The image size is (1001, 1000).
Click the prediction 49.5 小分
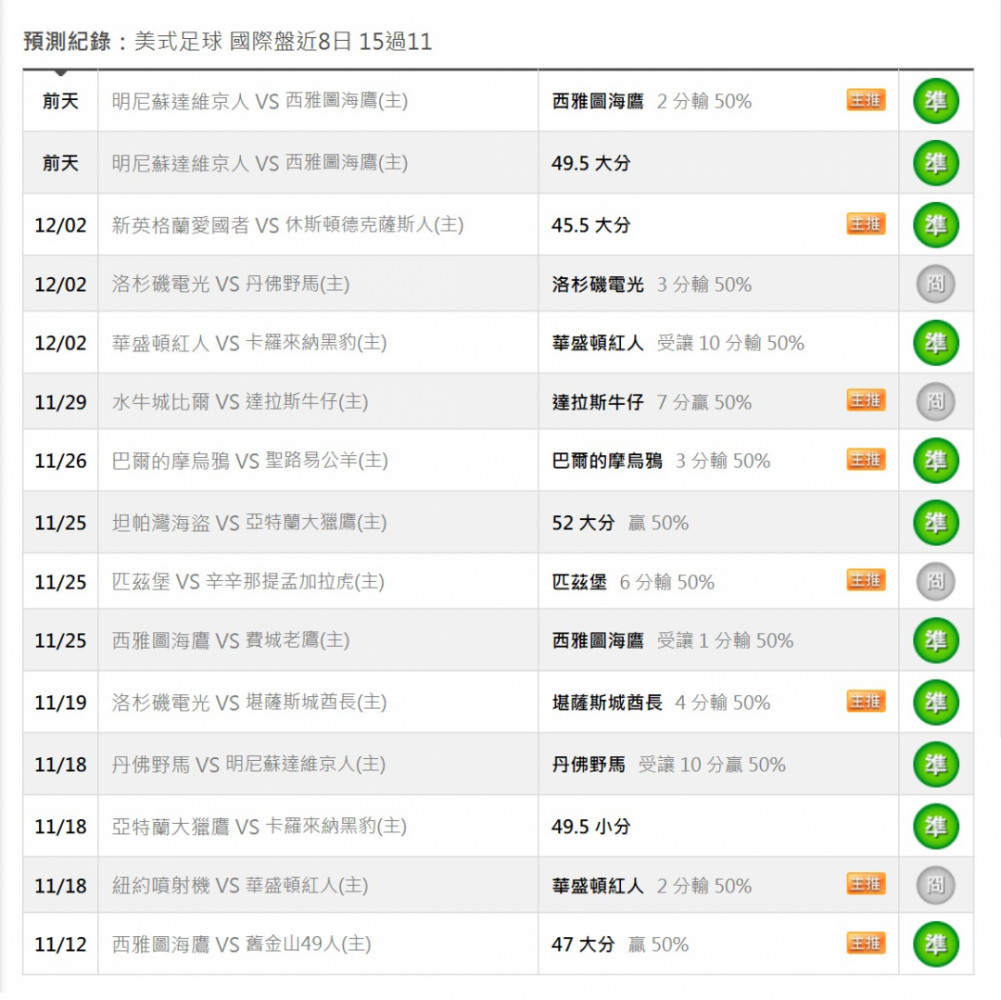(591, 826)
